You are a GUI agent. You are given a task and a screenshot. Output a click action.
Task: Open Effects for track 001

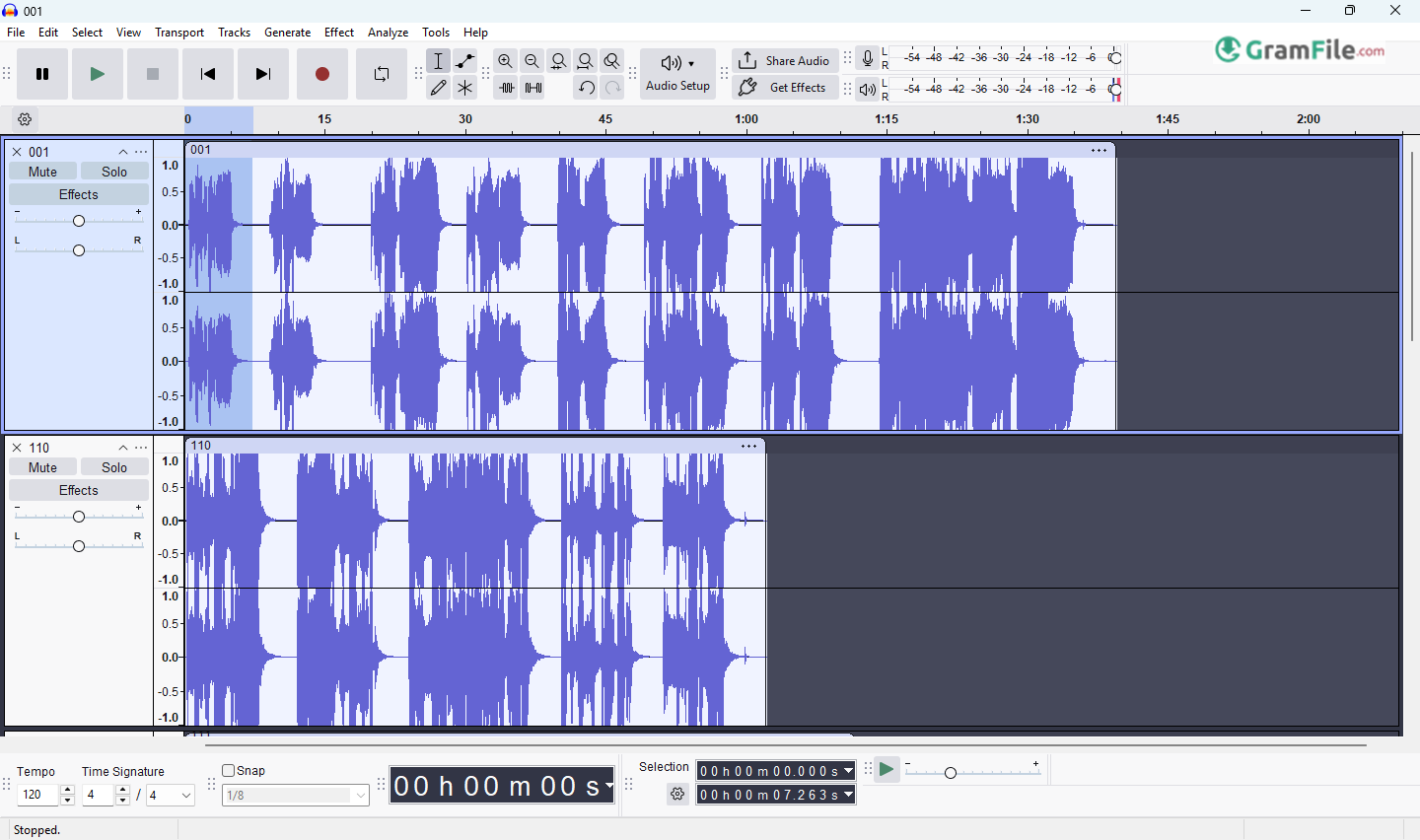(x=79, y=194)
